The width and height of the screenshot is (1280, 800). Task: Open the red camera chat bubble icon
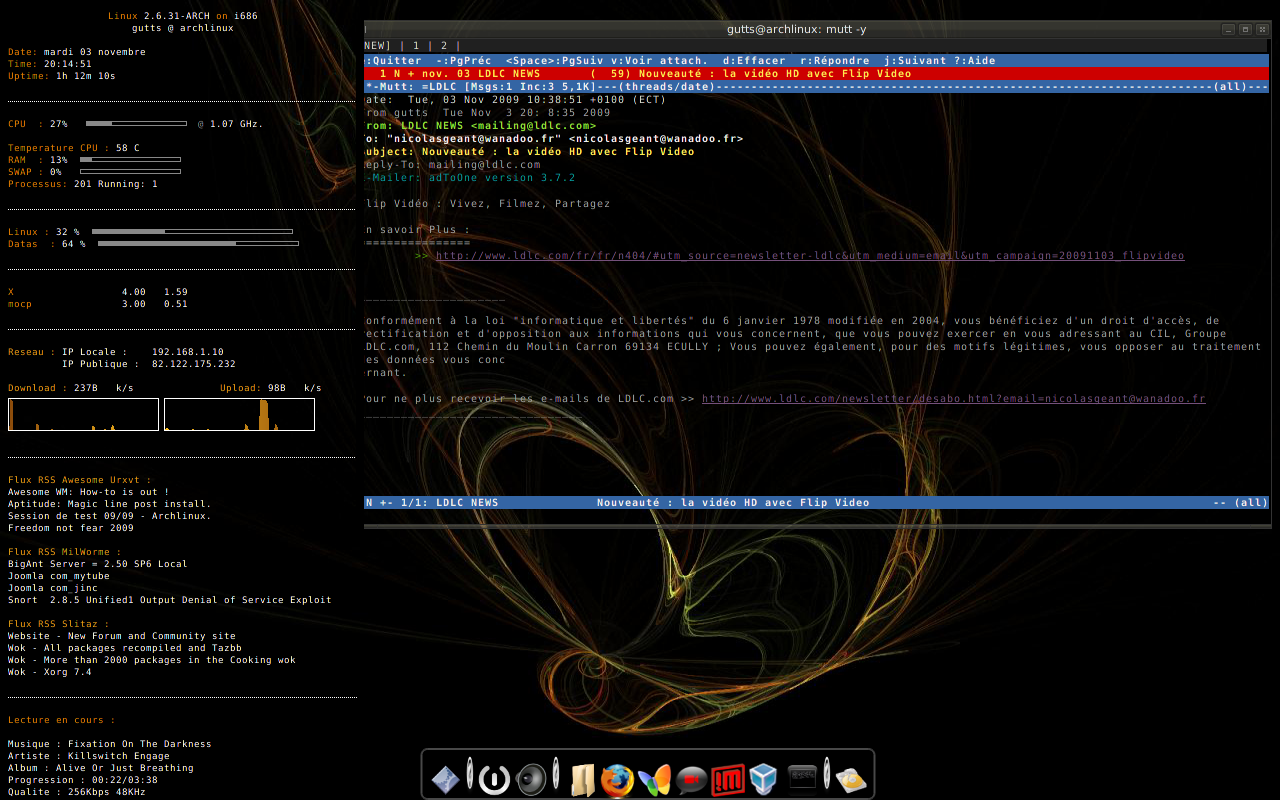pyautogui.click(x=691, y=780)
